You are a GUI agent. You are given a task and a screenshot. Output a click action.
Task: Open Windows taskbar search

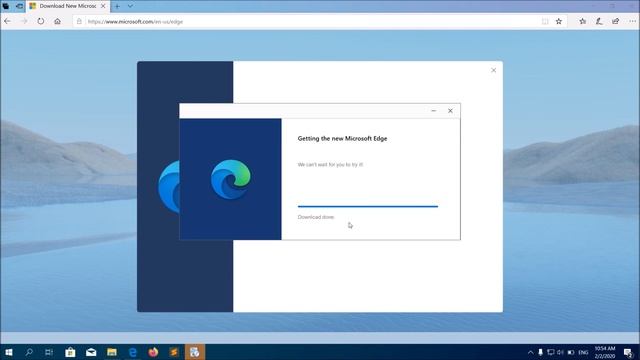click(x=29, y=352)
